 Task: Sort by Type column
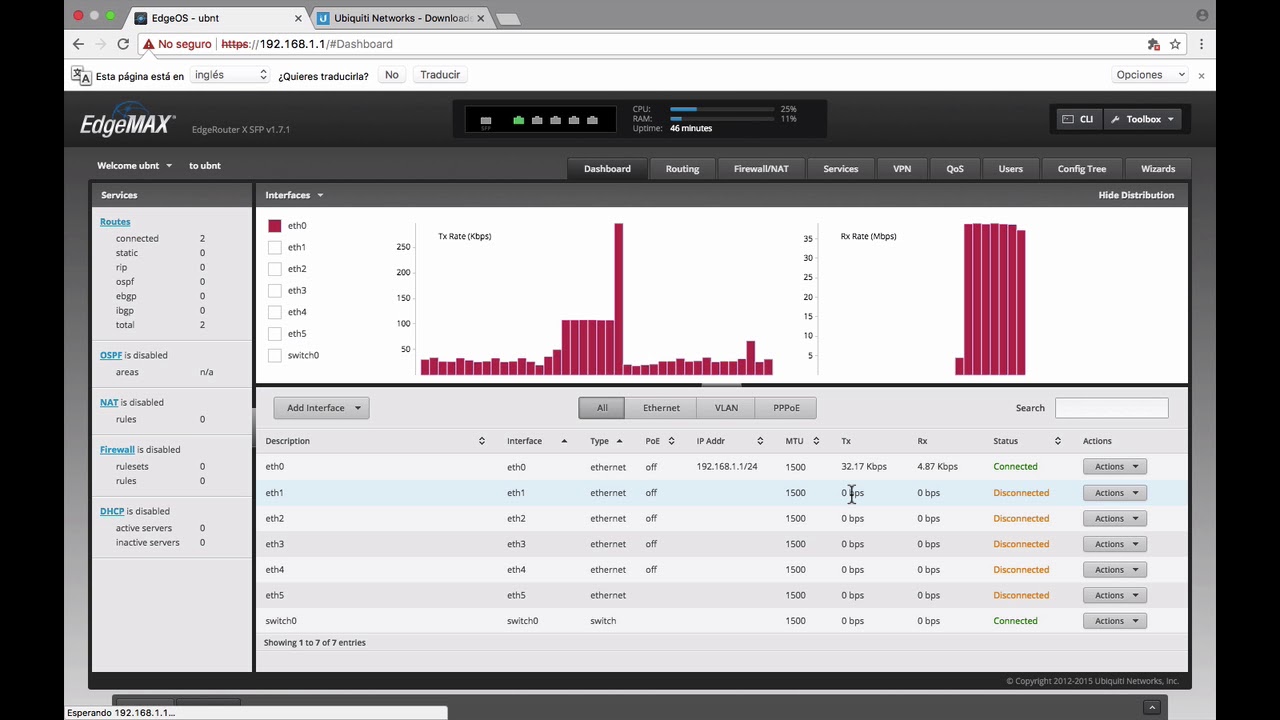click(606, 441)
